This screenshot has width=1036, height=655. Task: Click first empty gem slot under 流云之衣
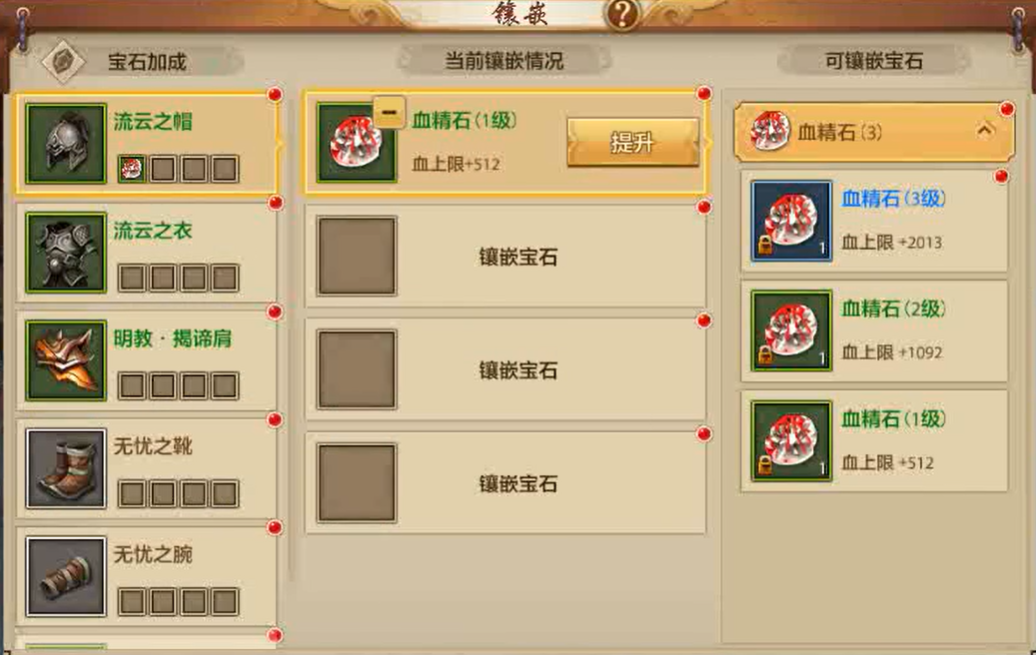pyautogui.click(x=131, y=278)
